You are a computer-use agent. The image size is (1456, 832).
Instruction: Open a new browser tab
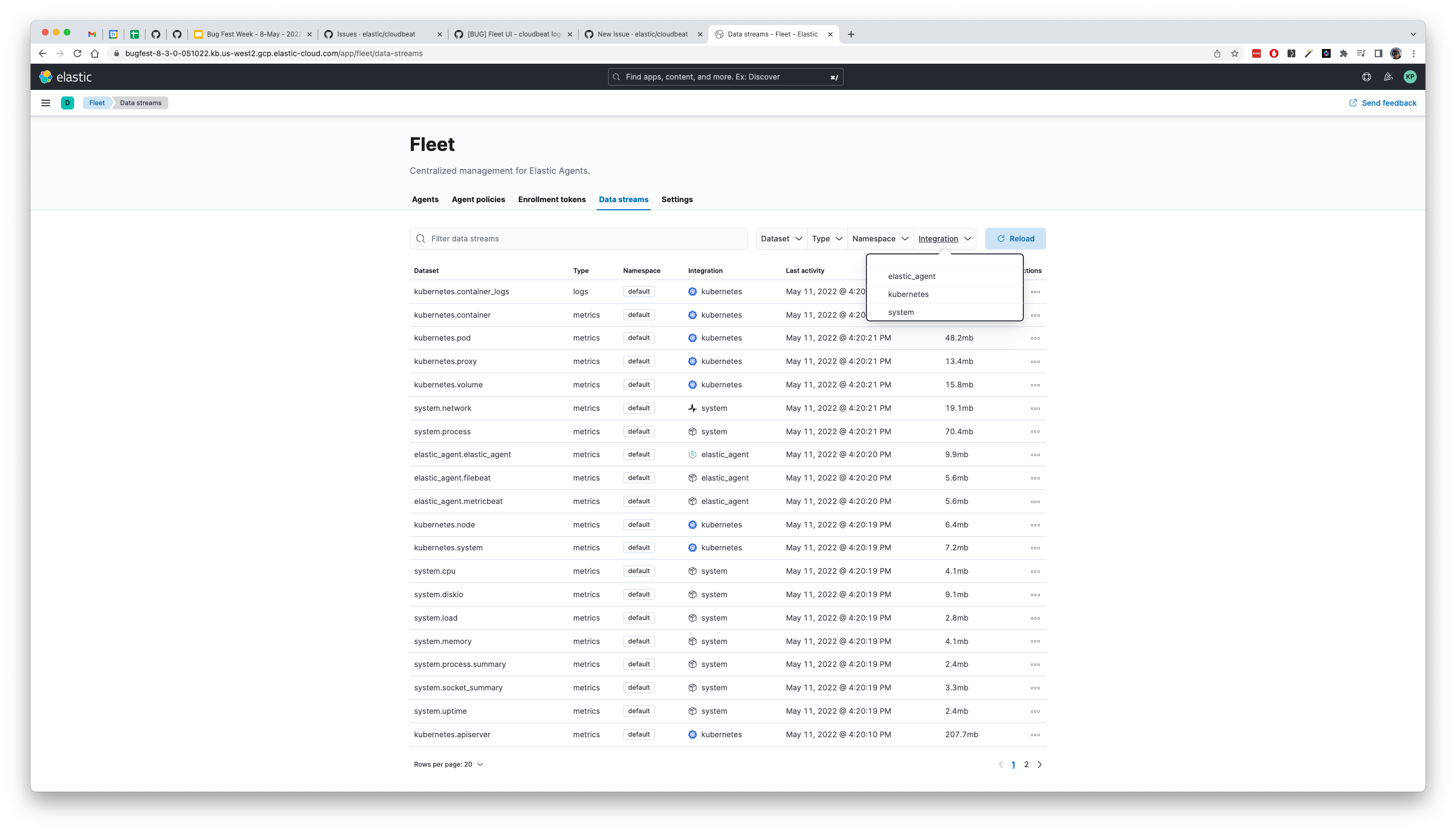(x=851, y=34)
